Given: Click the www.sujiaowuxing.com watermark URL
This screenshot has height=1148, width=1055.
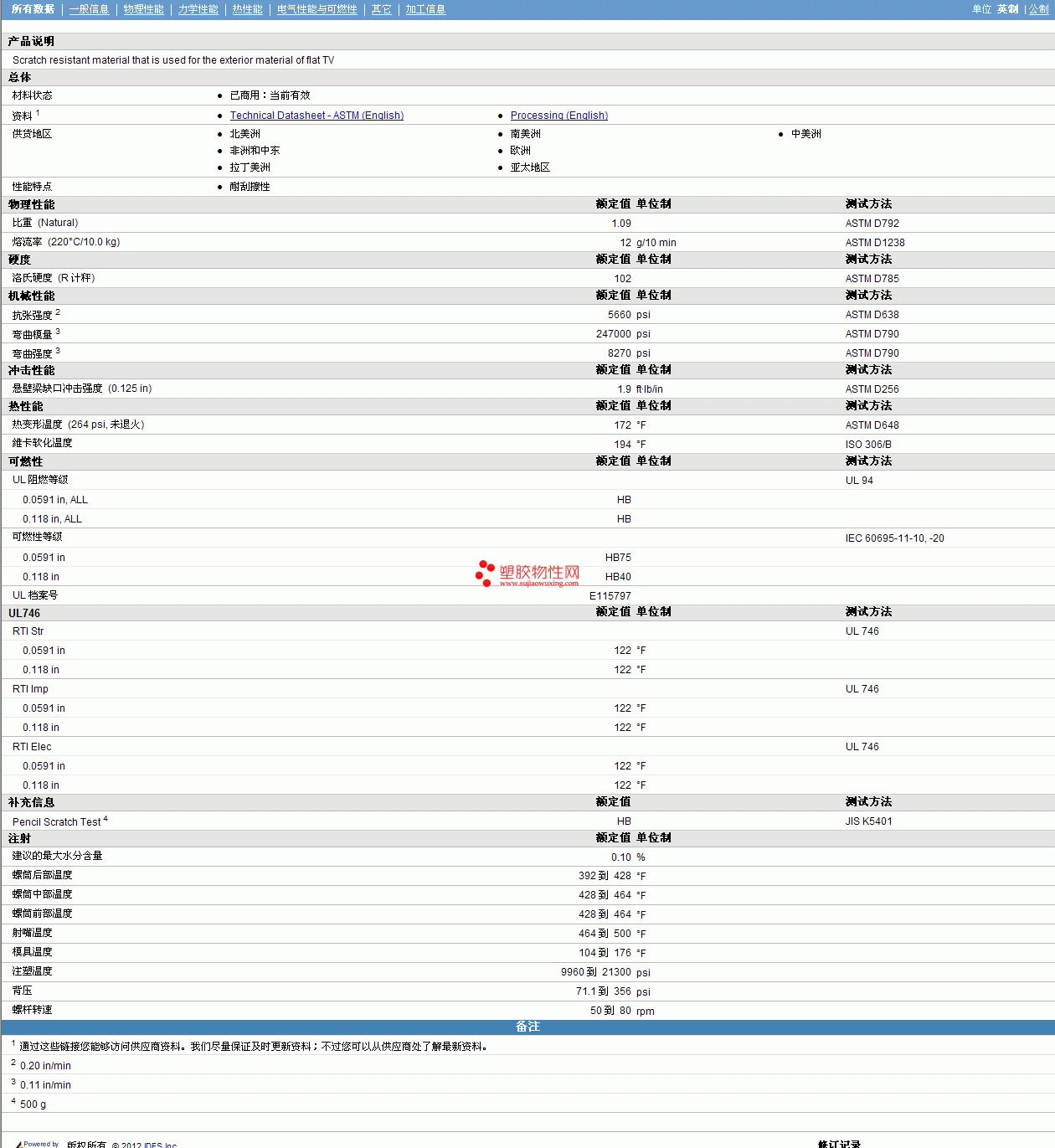Looking at the screenshot, I should (x=538, y=584).
